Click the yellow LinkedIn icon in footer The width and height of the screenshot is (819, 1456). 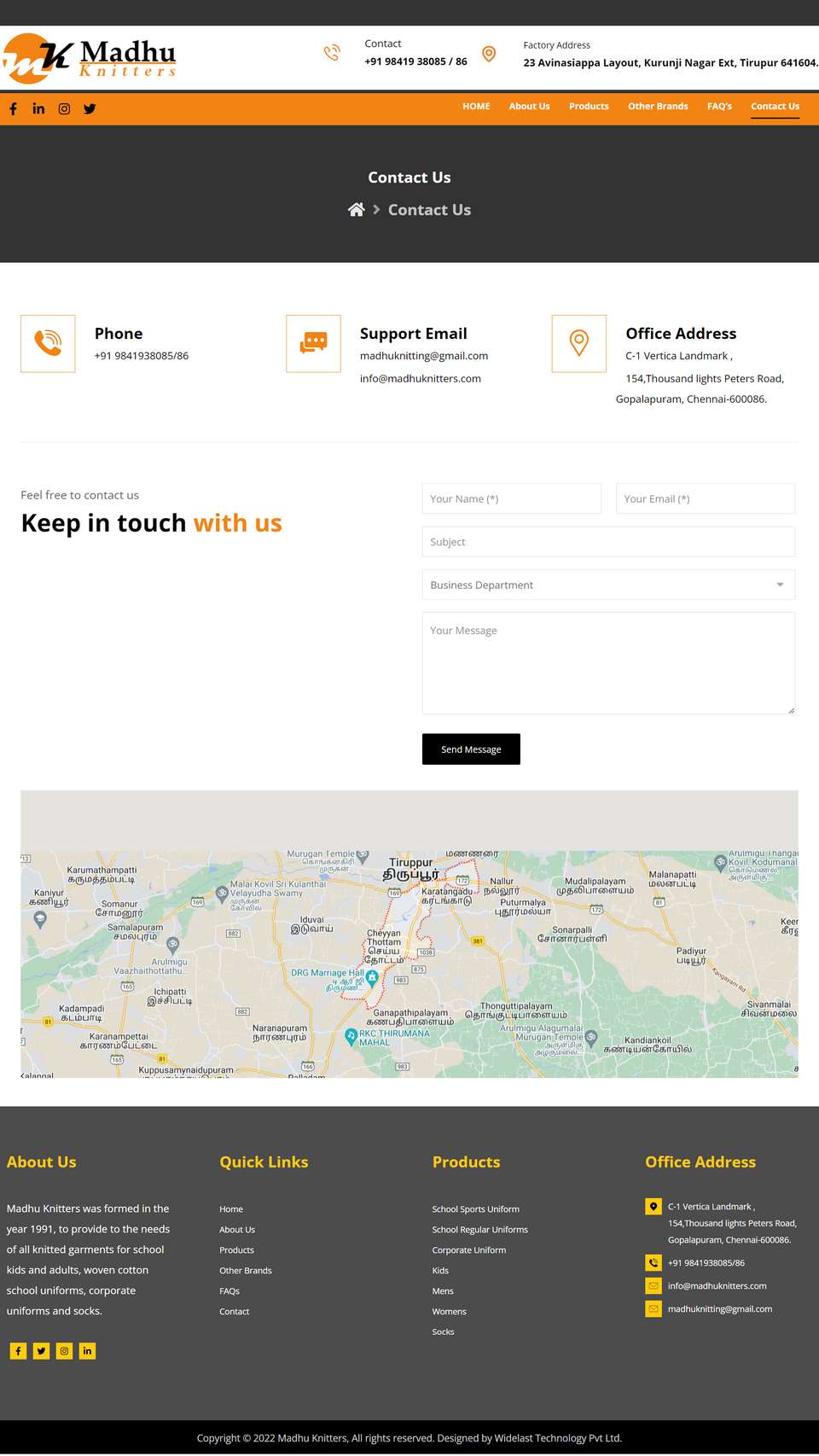coord(87,1351)
